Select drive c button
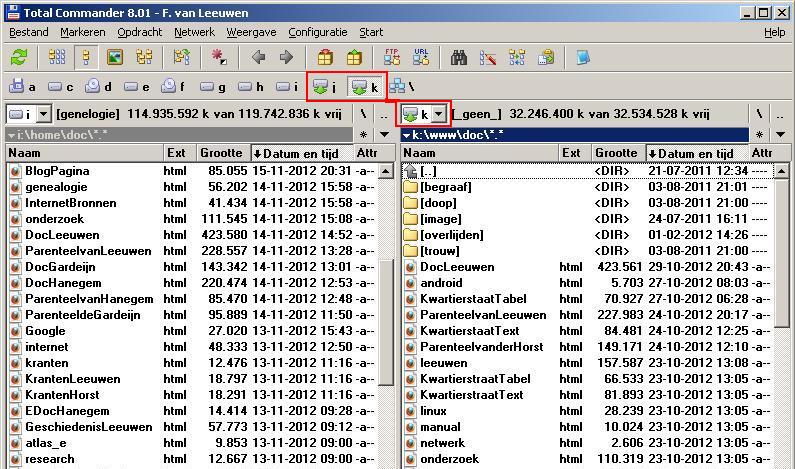 [60, 87]
